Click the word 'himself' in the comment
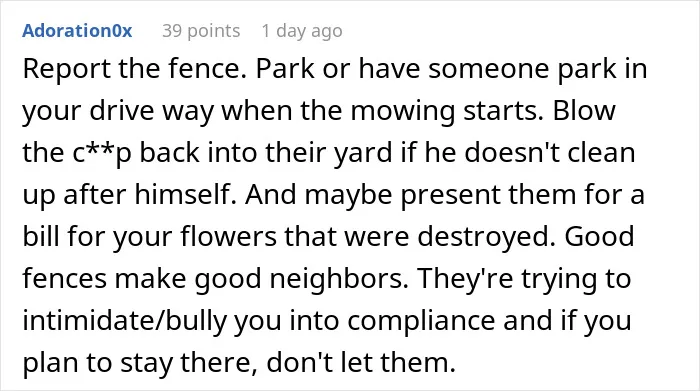 pos(182,195)
